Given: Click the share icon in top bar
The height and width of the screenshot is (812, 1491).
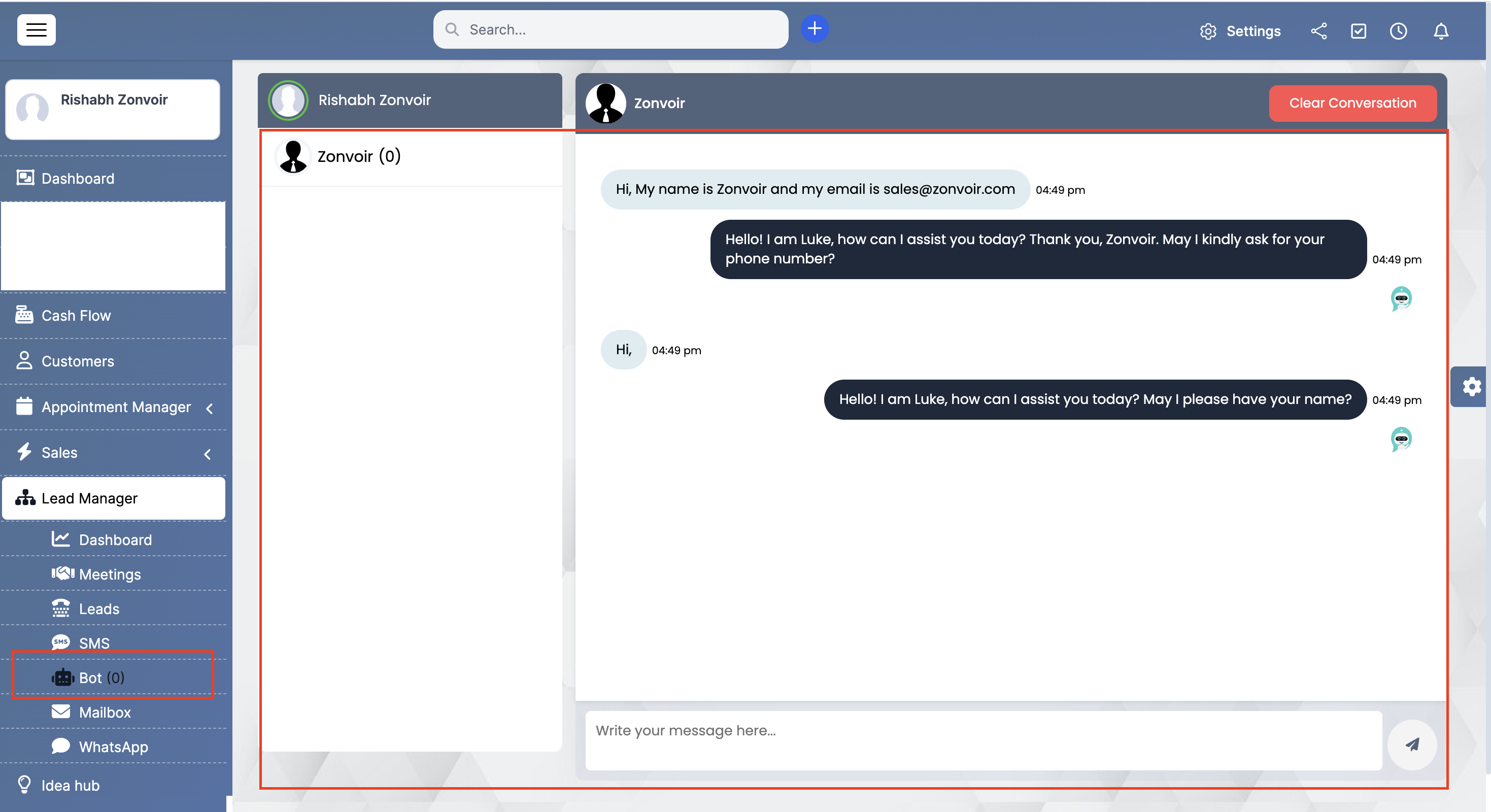Looking at the screenshot, I should click(1318, 31).
